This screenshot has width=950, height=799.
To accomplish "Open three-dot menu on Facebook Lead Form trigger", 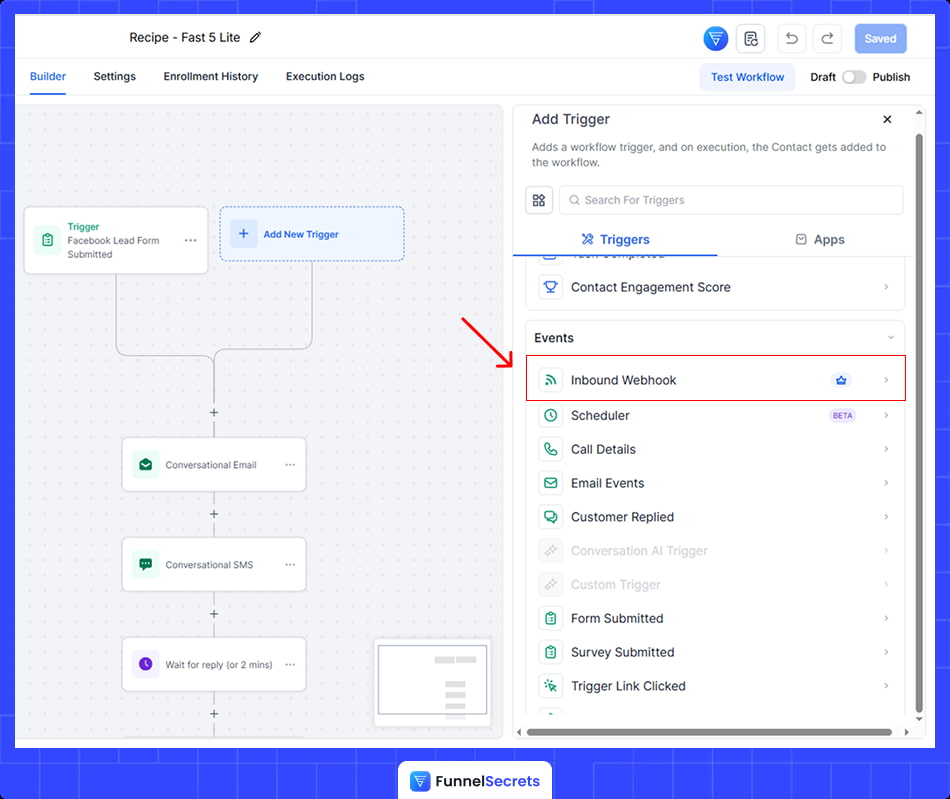I will pos(190,241).
